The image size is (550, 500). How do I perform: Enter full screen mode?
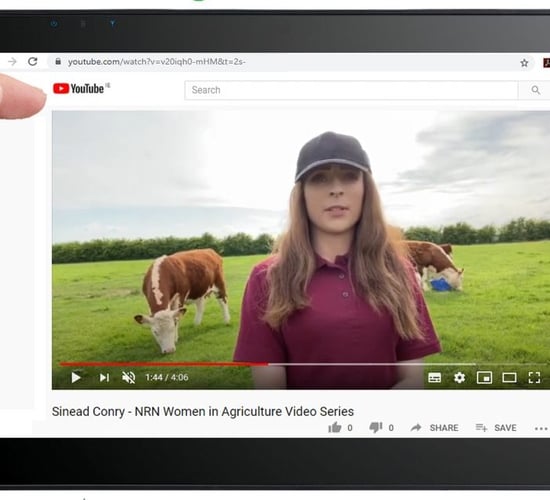[534, 378]
